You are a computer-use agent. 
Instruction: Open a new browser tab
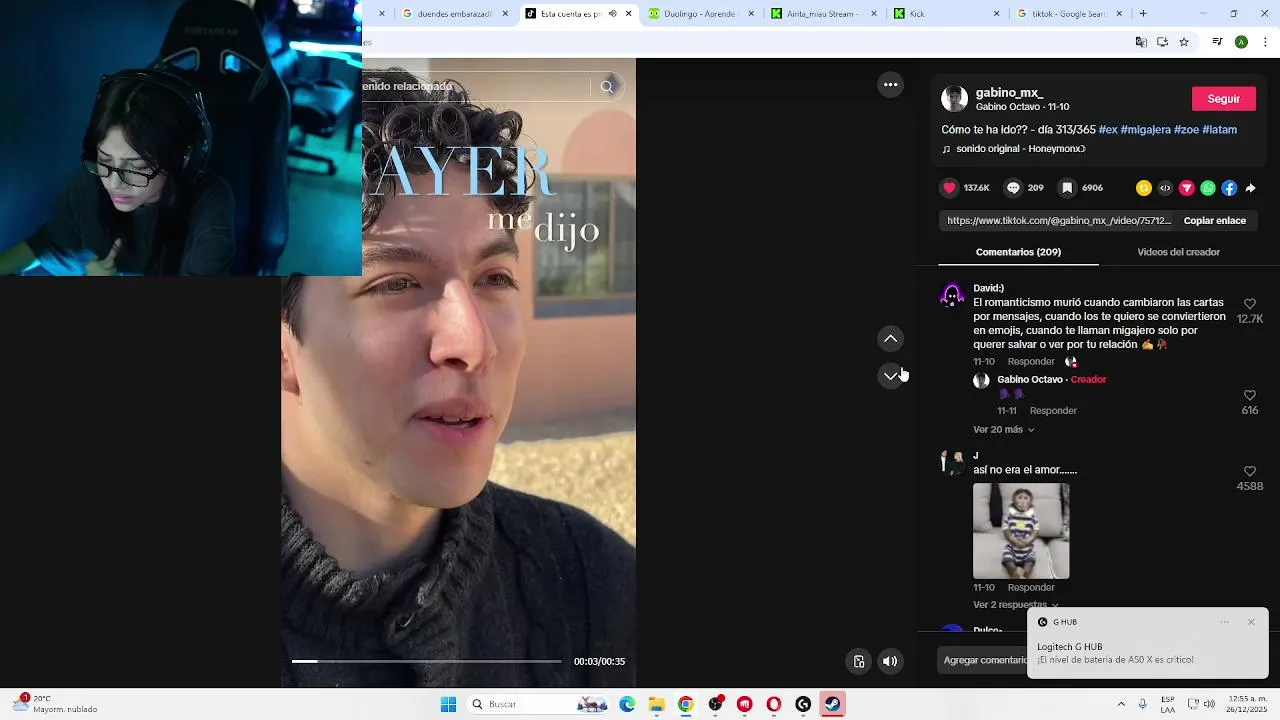(1143, 14)
